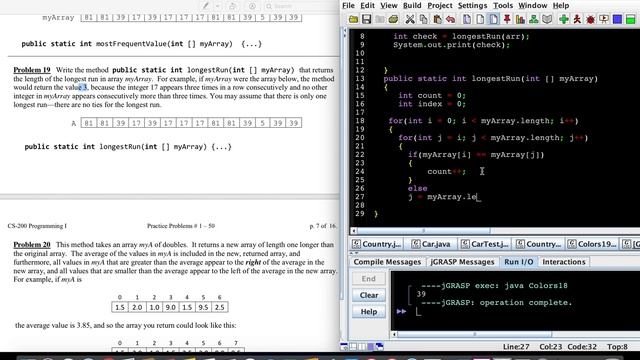Viewport: 640px width, 360px height.
Task: Open the Edit menu
Action: tap(367, 5)
